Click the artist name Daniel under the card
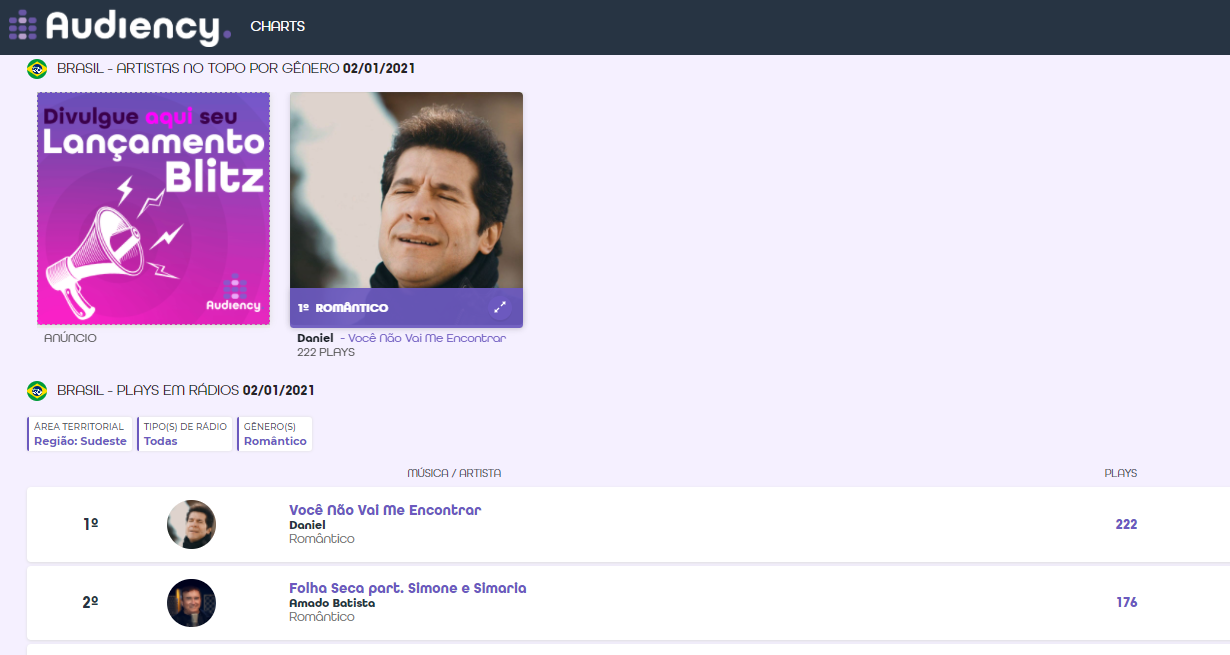The image size is (1230, 655). point(315,338)
